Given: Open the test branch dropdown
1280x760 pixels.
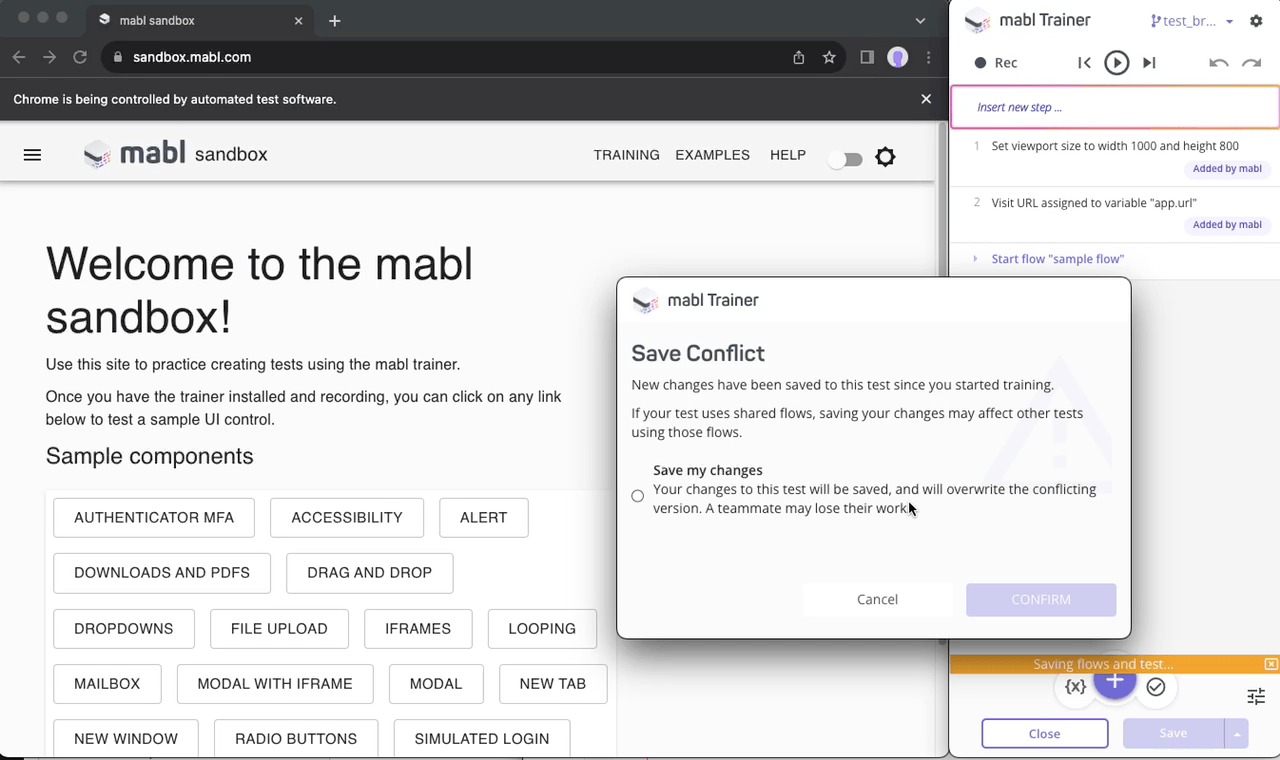Looking at the screenshot, I should [1192, 21].
